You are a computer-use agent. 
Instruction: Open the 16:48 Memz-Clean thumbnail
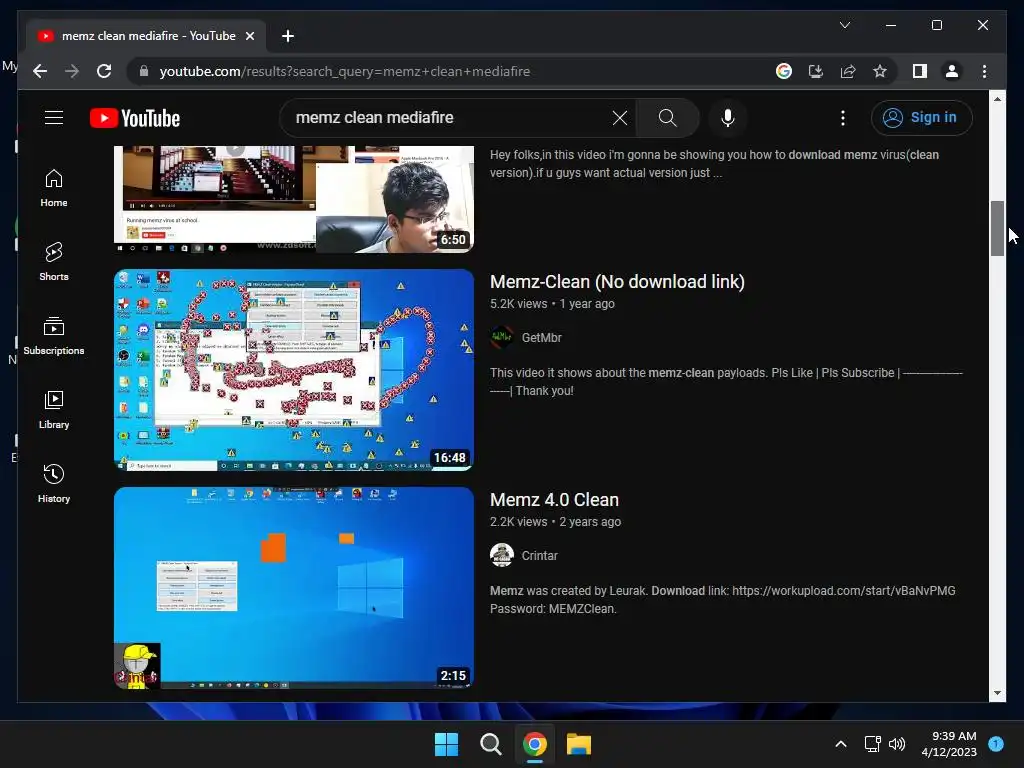pos(294,370)
